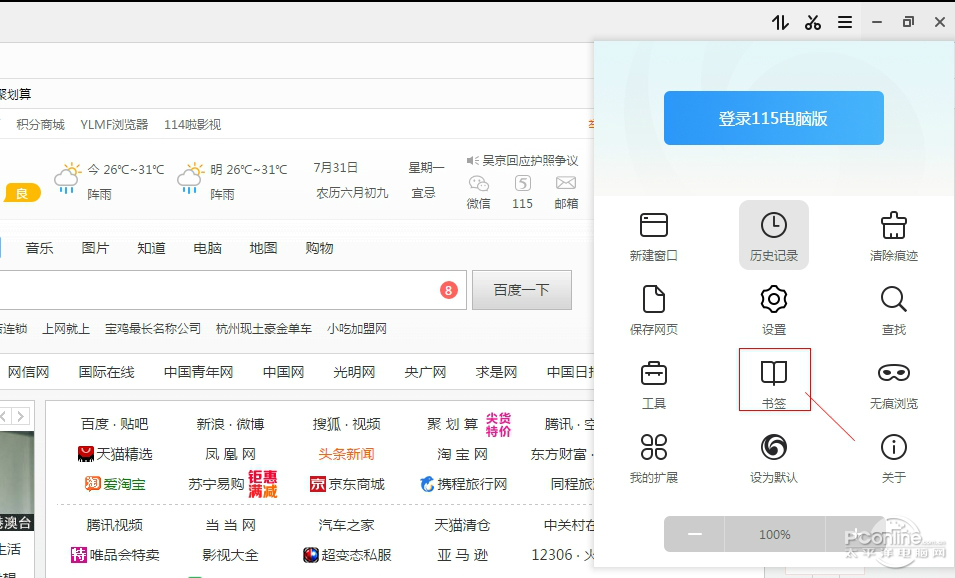This screenshot has width=955, height=578.
Task: Click today's weather 今 26℃~31℃ 阵雨
Action: (109, 181)
